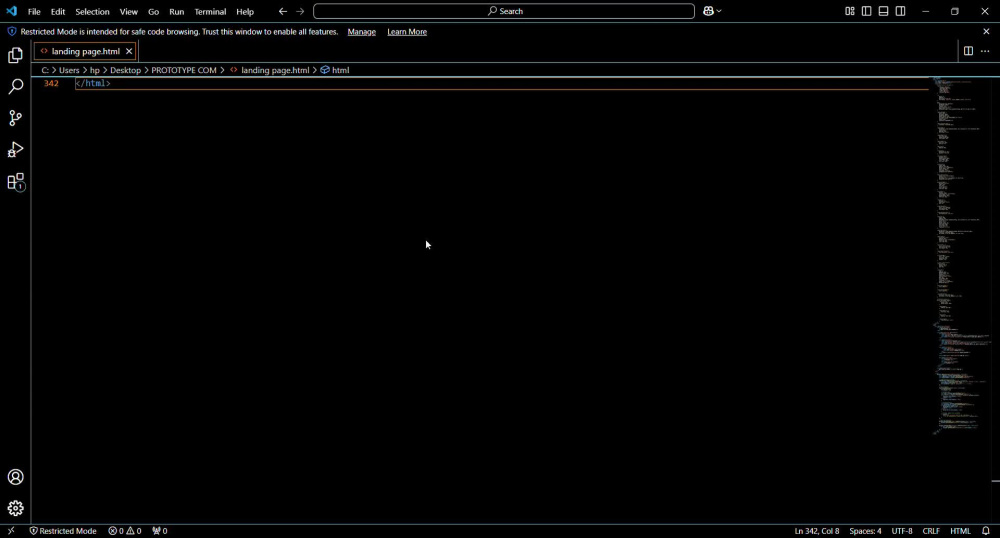Open the Extensions view

click(x=15, y=182)
